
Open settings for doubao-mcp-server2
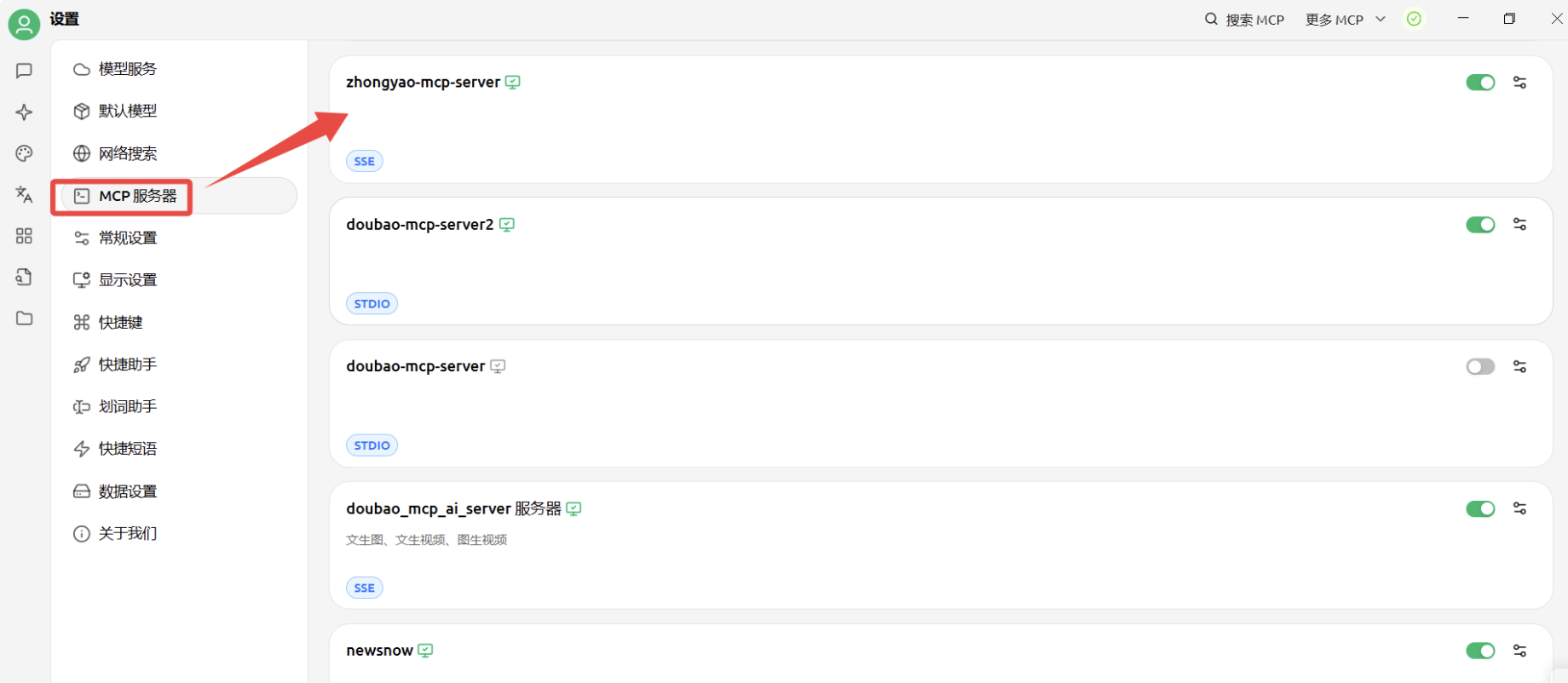click(x=1519, y=224)
